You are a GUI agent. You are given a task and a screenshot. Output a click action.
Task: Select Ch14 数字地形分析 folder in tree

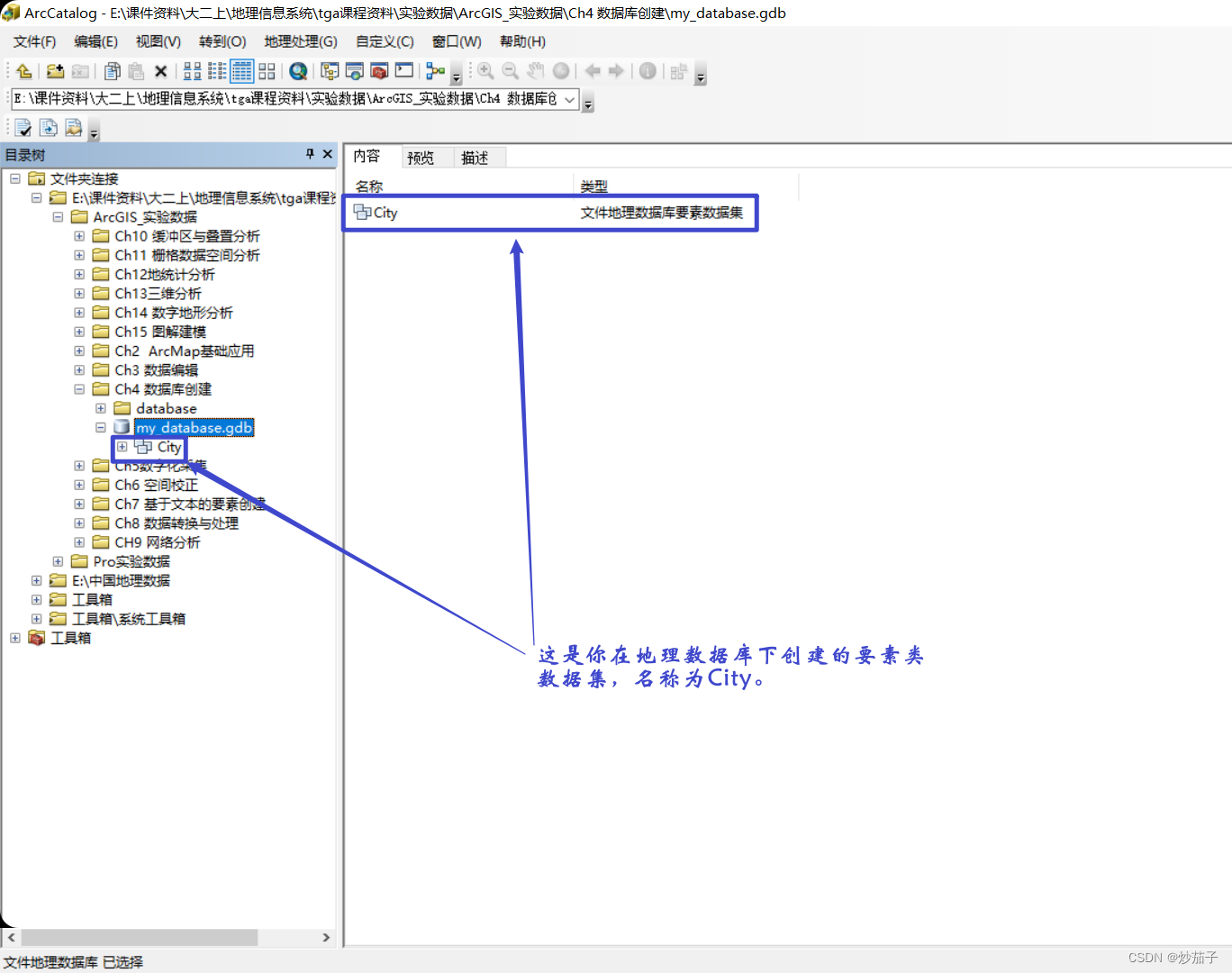point(173,313)
